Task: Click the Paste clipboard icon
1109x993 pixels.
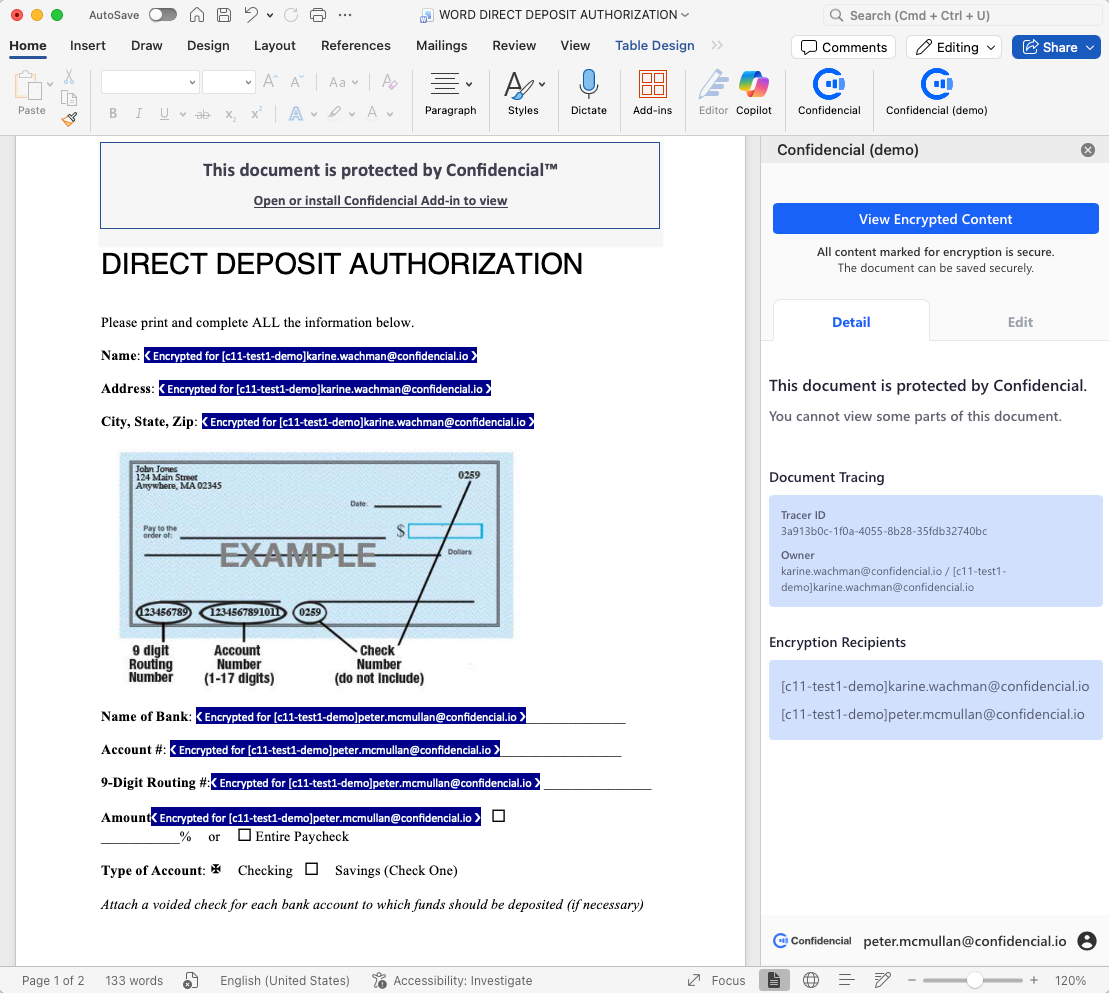Action: pos(28,87)
